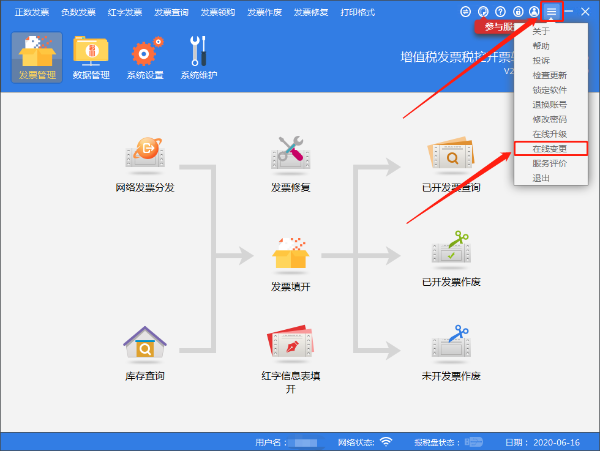Click the headset service icon in title bar

click(x=483, y=12)
